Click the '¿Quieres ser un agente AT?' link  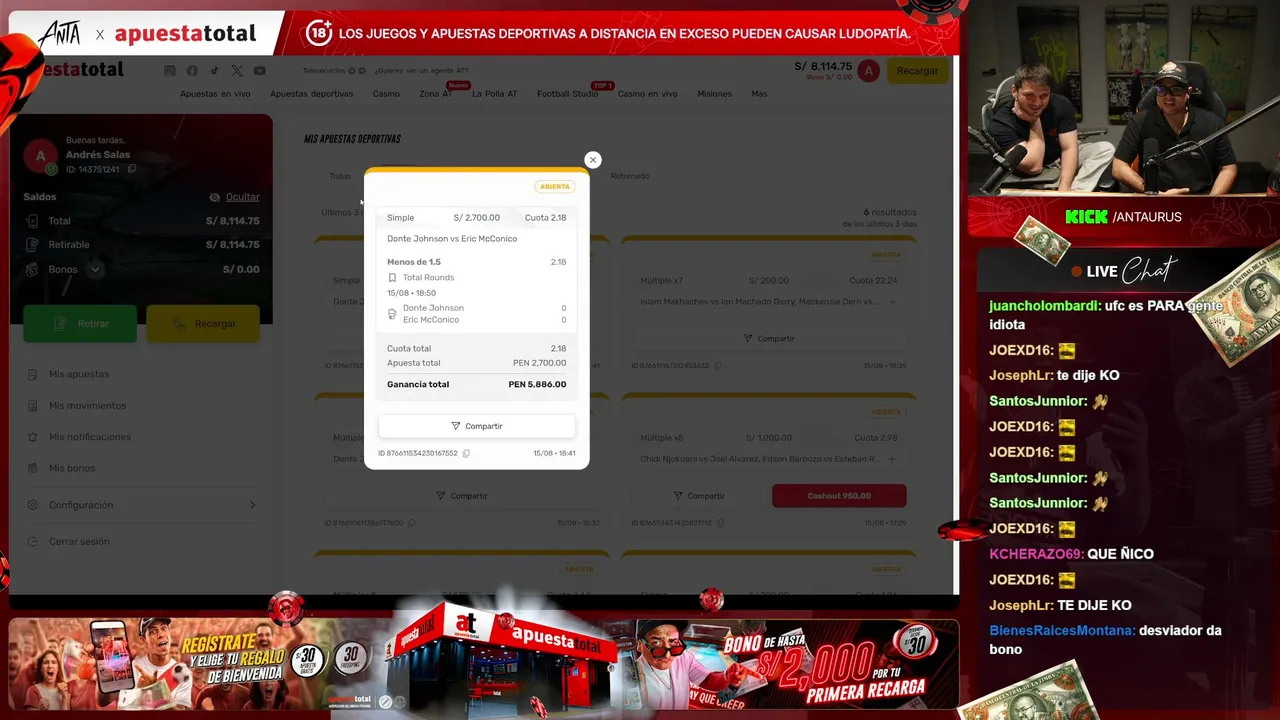coord(421,71)
